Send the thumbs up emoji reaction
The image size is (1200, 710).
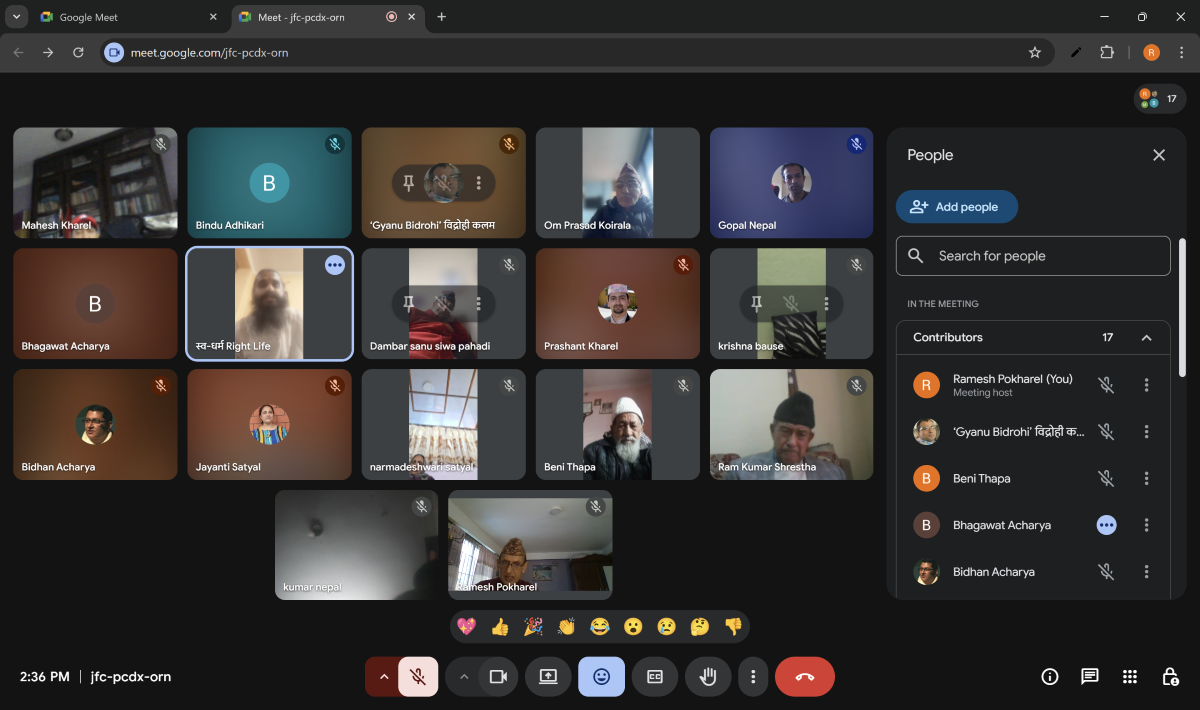pyautogui.click(x=500, y=627)
